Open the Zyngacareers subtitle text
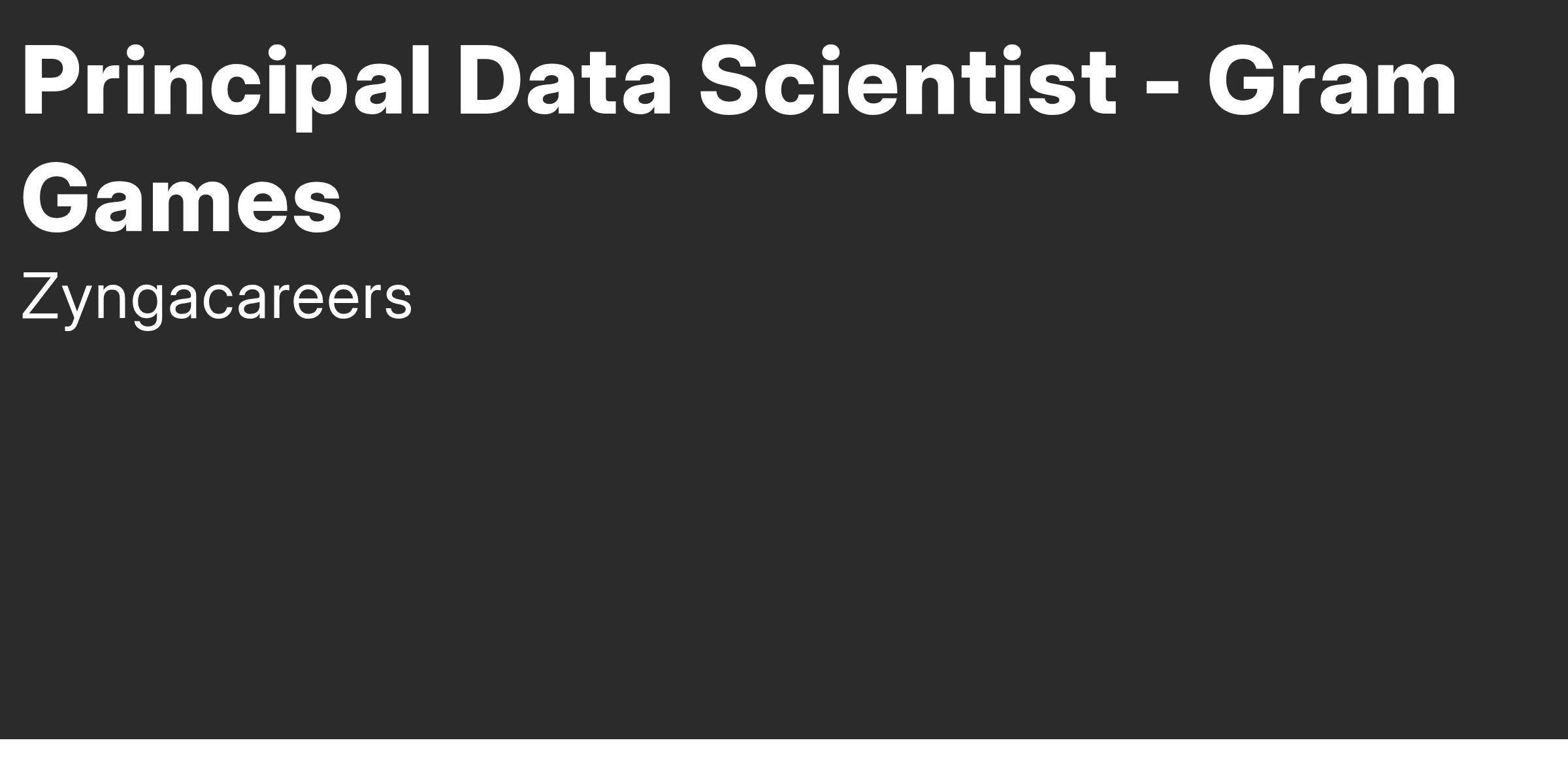Screen dimensions: 1568x766 pos(217,297)
